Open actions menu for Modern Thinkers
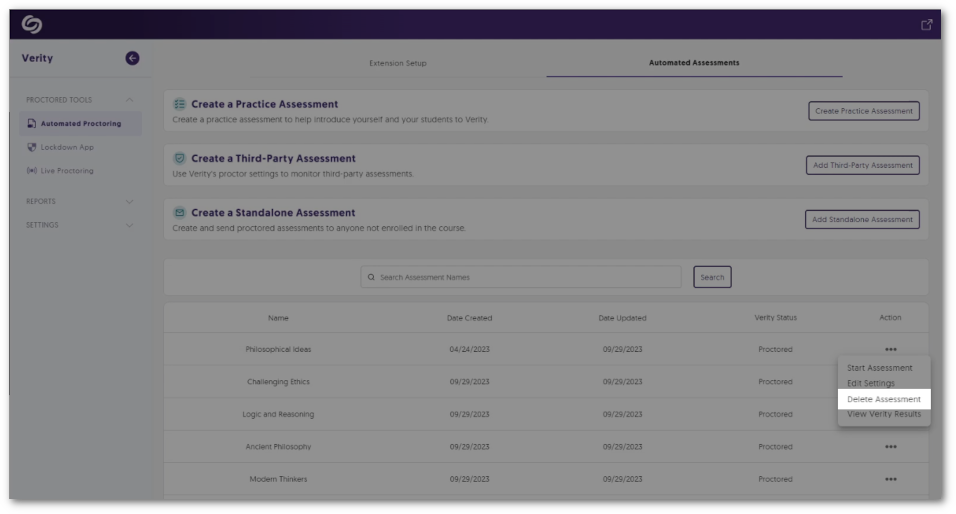 click(891, 479)
